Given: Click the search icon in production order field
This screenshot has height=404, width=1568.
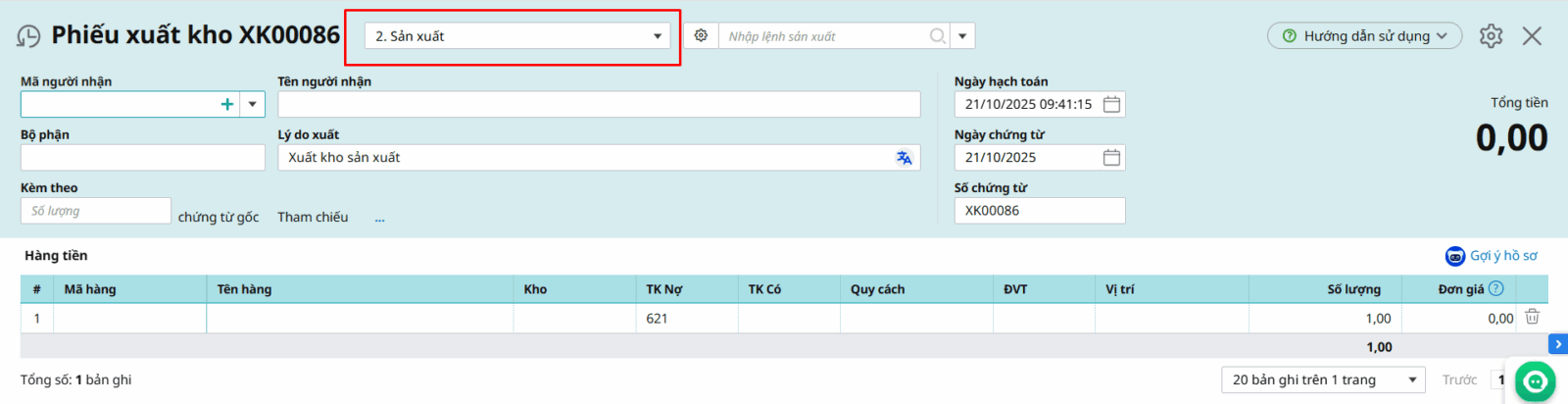Looking at the screenshot, I should pos(937,36).
